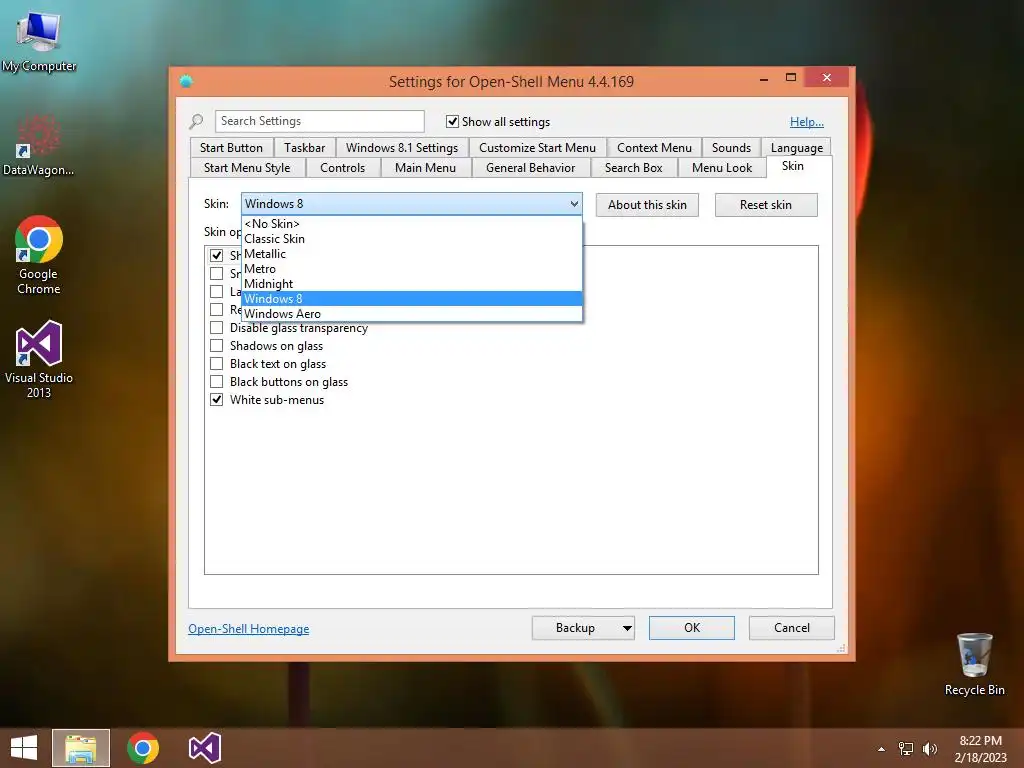1024x768 pixels.
Task: Click the Open-Shell title bar icon
Action: [186, 81]
